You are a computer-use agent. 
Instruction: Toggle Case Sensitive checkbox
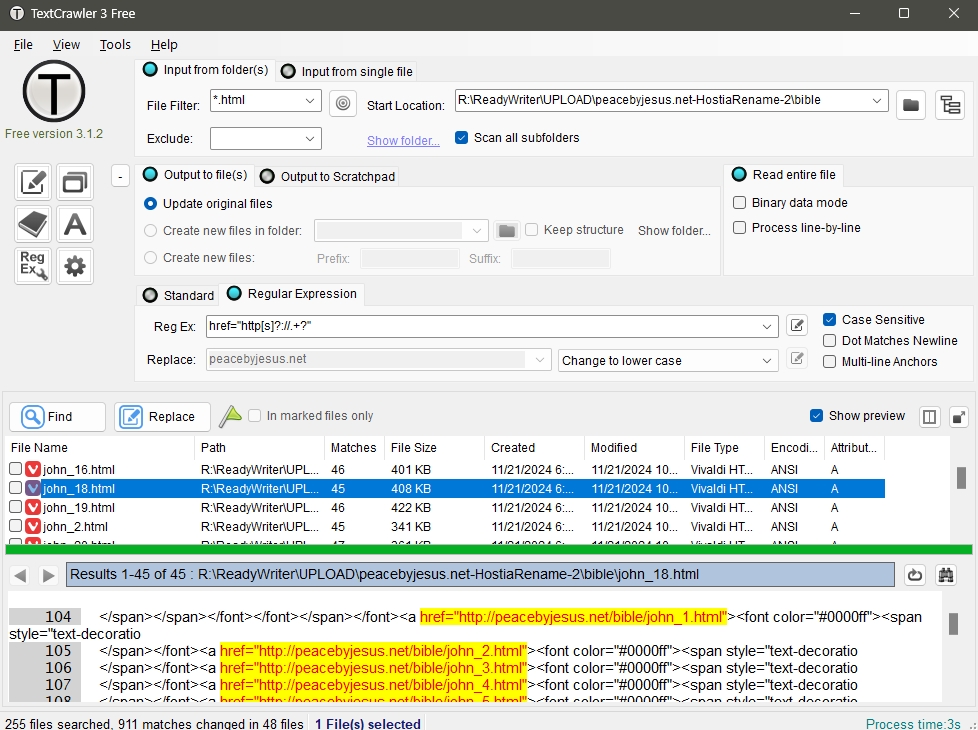pos(830,319)
